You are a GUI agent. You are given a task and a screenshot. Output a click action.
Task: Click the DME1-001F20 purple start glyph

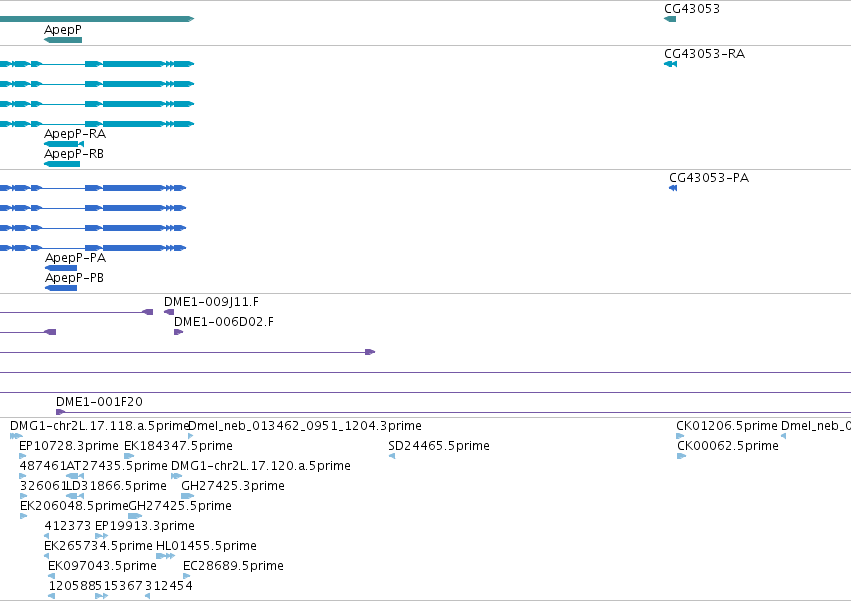[60, 412]
